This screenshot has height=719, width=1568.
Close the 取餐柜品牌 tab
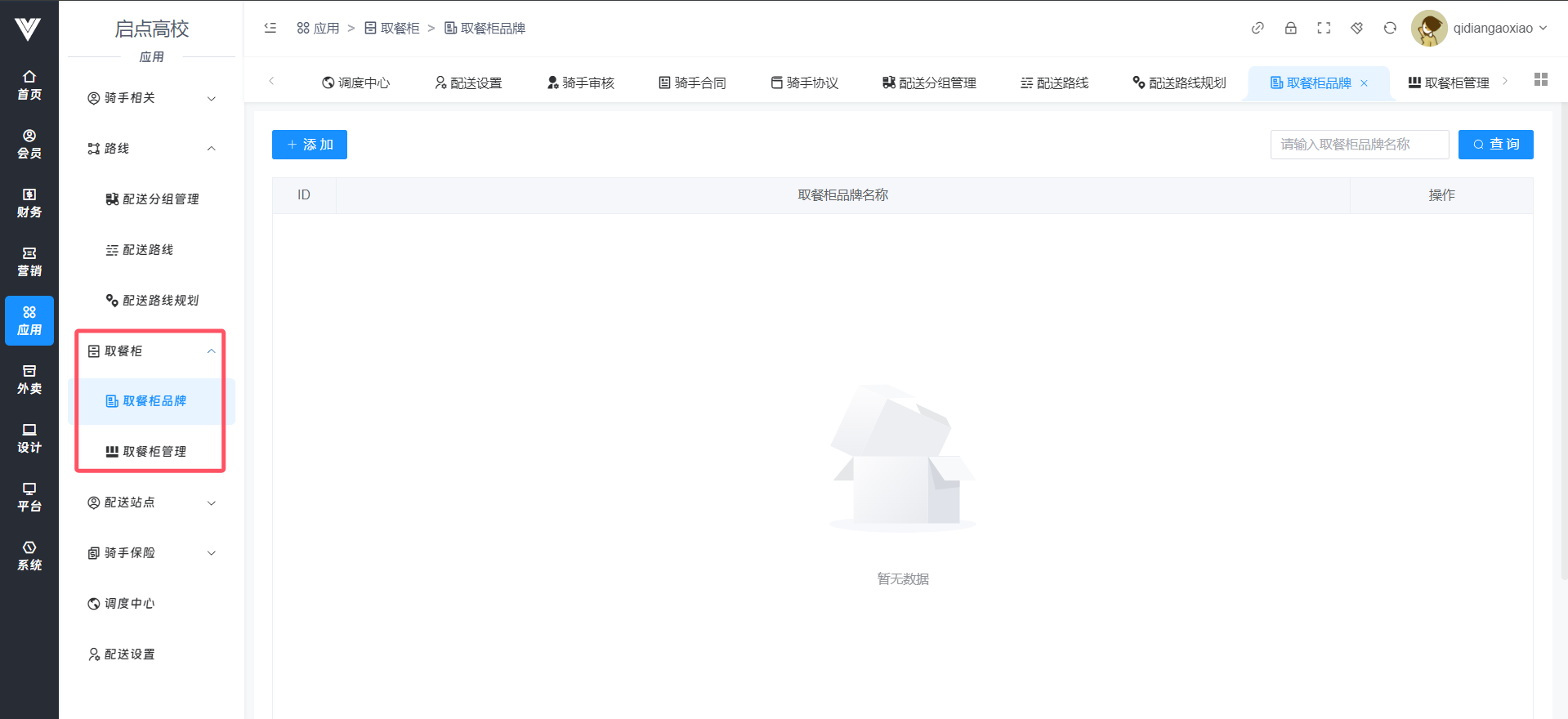(x=1364, y=83)
